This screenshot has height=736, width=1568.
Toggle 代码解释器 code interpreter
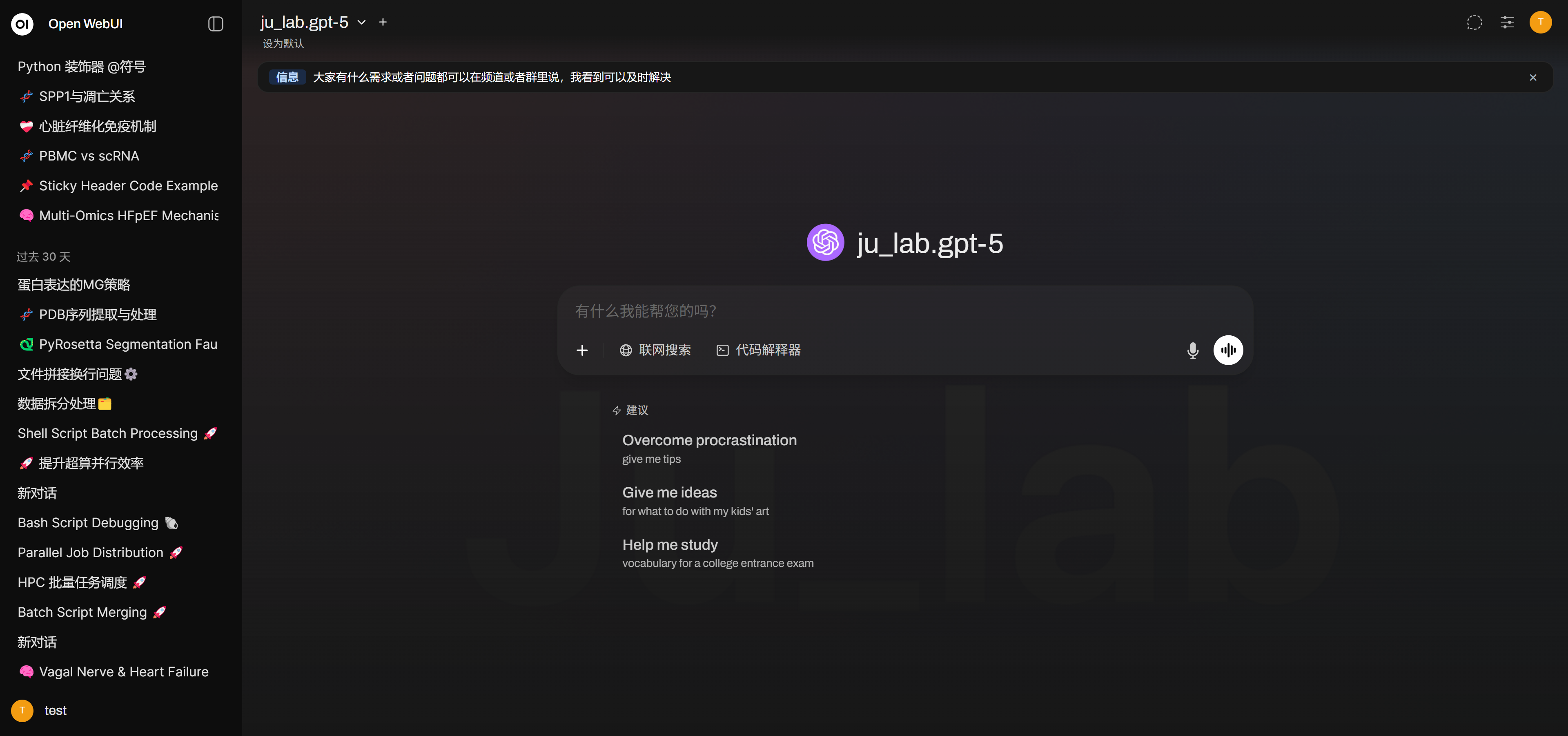pos(758,350)
